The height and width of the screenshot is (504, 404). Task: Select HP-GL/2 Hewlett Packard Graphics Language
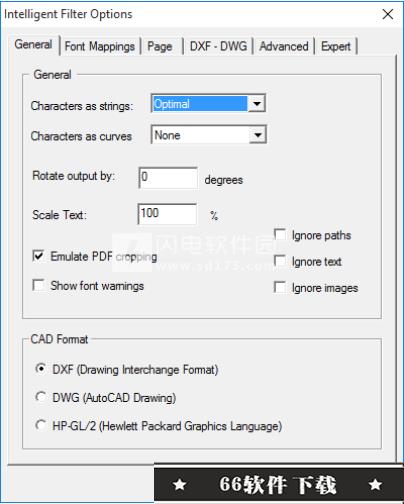[41, 425]
